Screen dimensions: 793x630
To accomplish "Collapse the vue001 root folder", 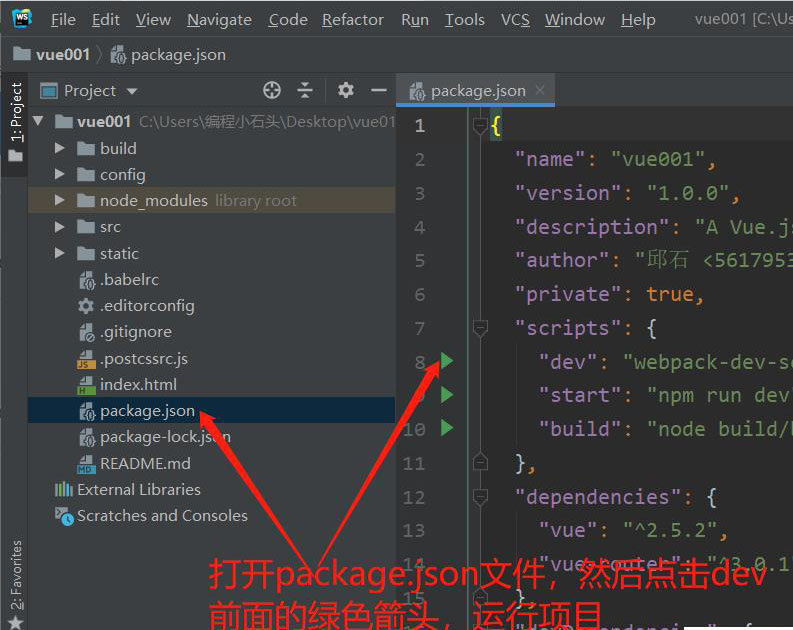I will tap(38, 121).
